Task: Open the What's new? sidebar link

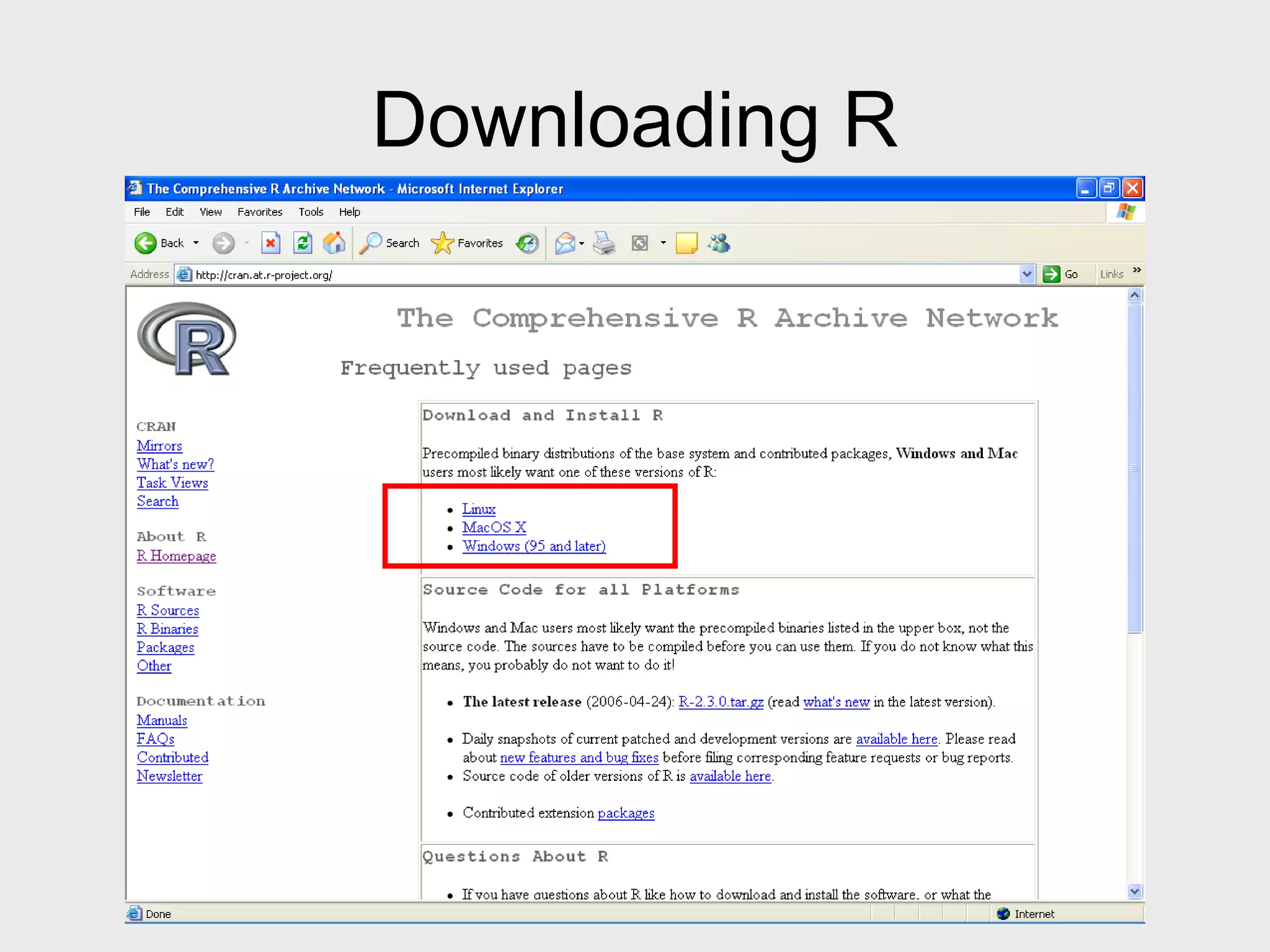Action: pos(175,464)
